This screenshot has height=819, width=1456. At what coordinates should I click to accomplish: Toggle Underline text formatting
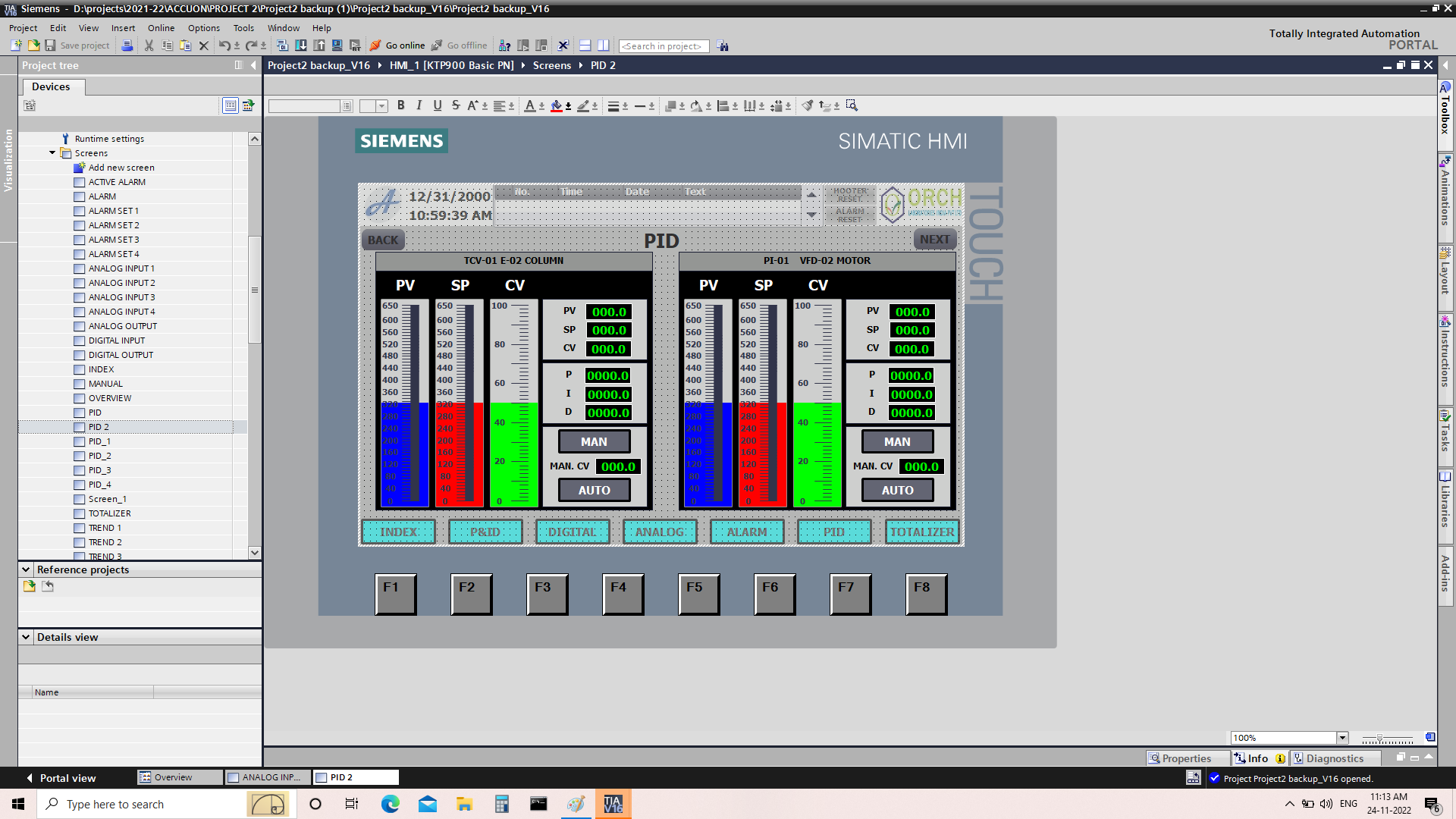point(438,105)
